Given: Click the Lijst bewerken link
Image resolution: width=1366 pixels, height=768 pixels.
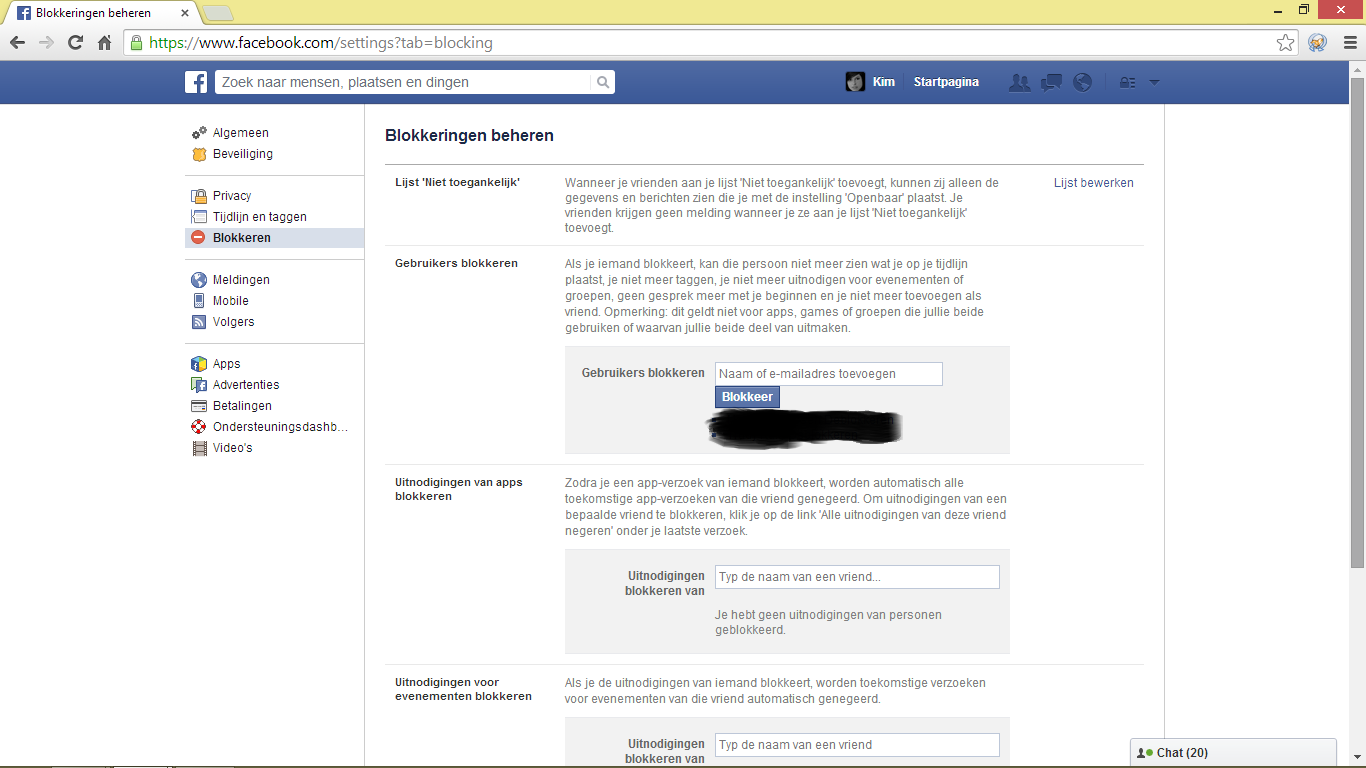Looking at the screenshot, I should click(x=1093, y=183).
